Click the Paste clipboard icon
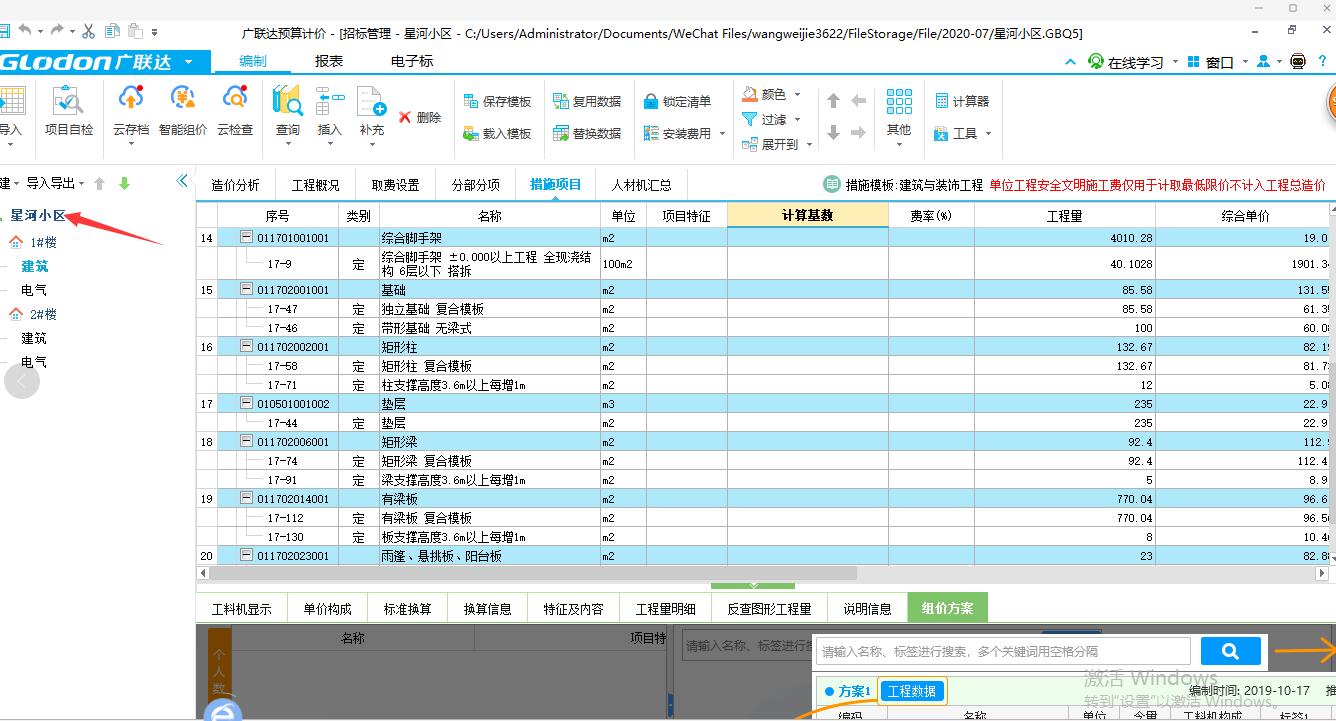The width and height of the screenshot is (1336, 721). [x=136, y=32]
